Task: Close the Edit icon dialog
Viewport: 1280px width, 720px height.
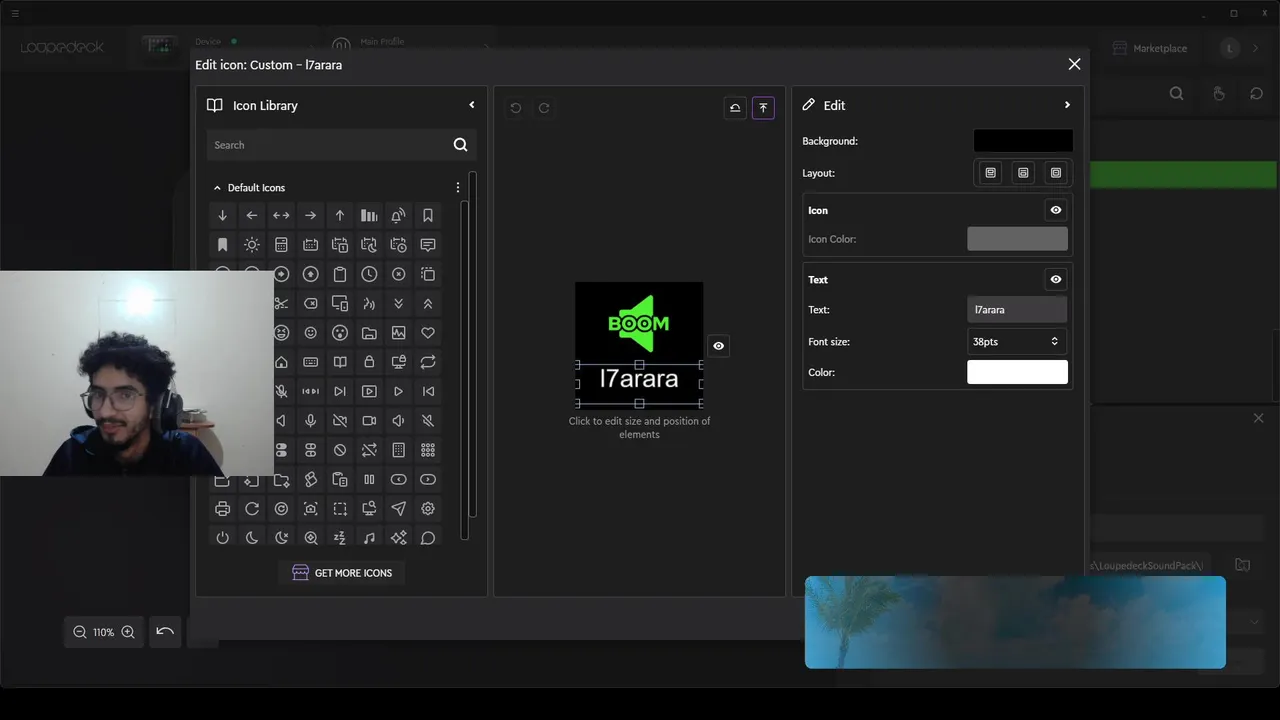Action: [x=1074, y=64]
